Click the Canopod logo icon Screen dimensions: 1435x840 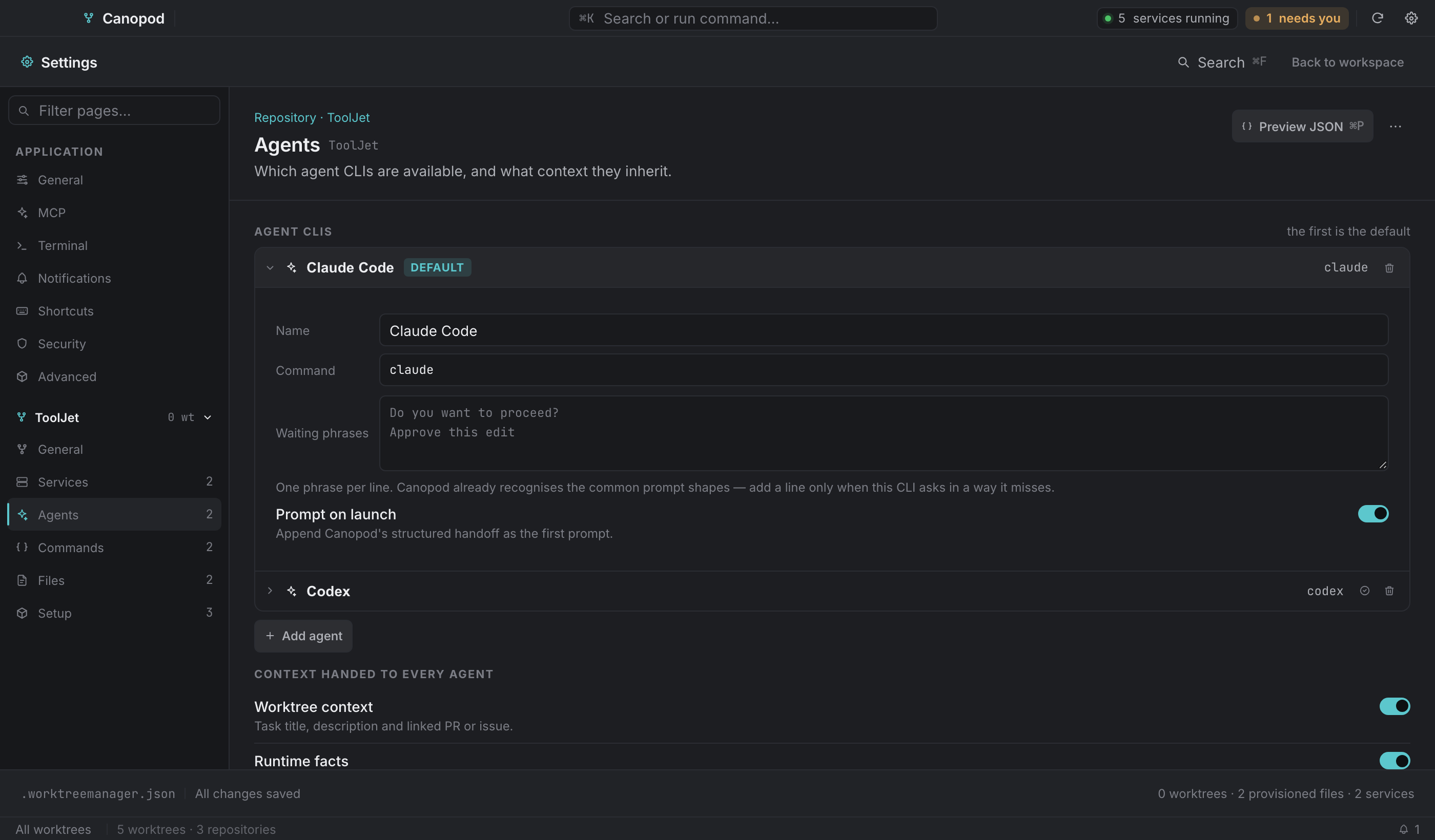tap(88, 18)
